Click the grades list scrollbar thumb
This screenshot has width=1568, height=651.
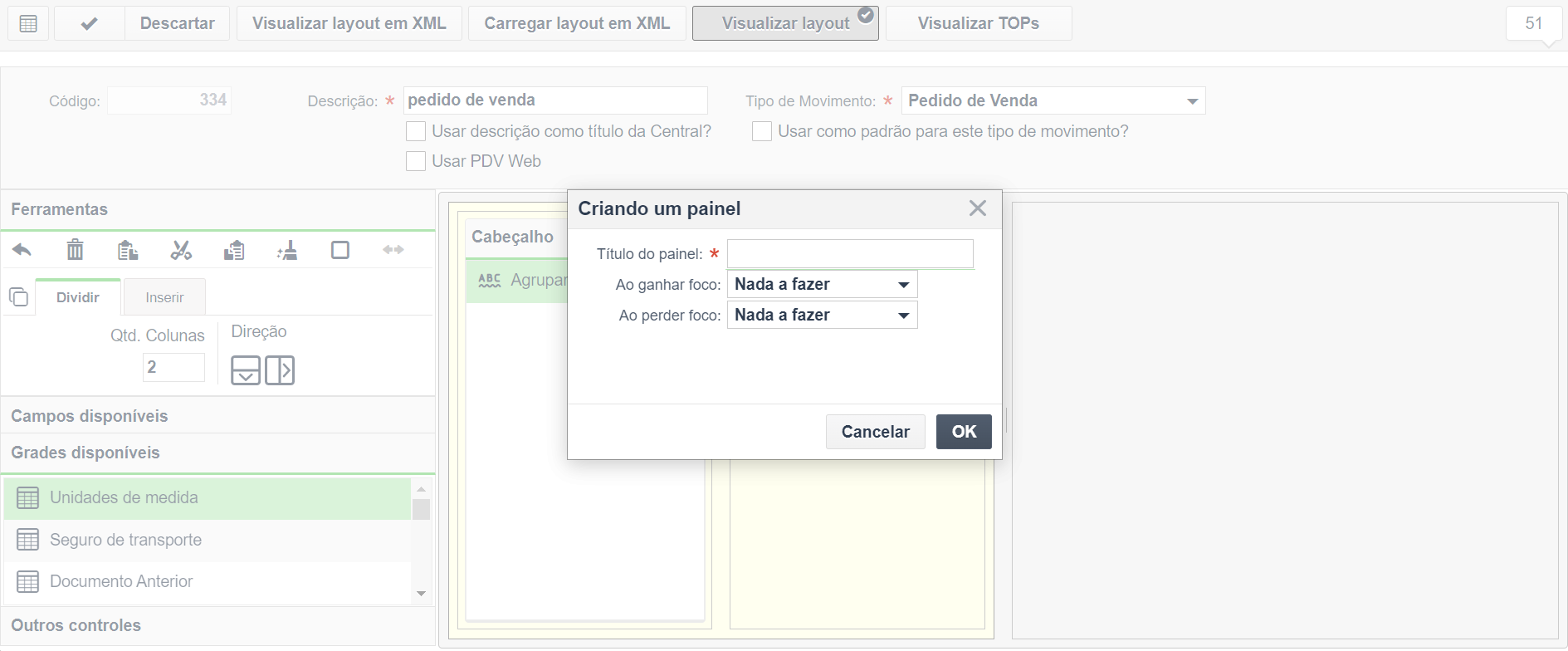coord(421,509)
